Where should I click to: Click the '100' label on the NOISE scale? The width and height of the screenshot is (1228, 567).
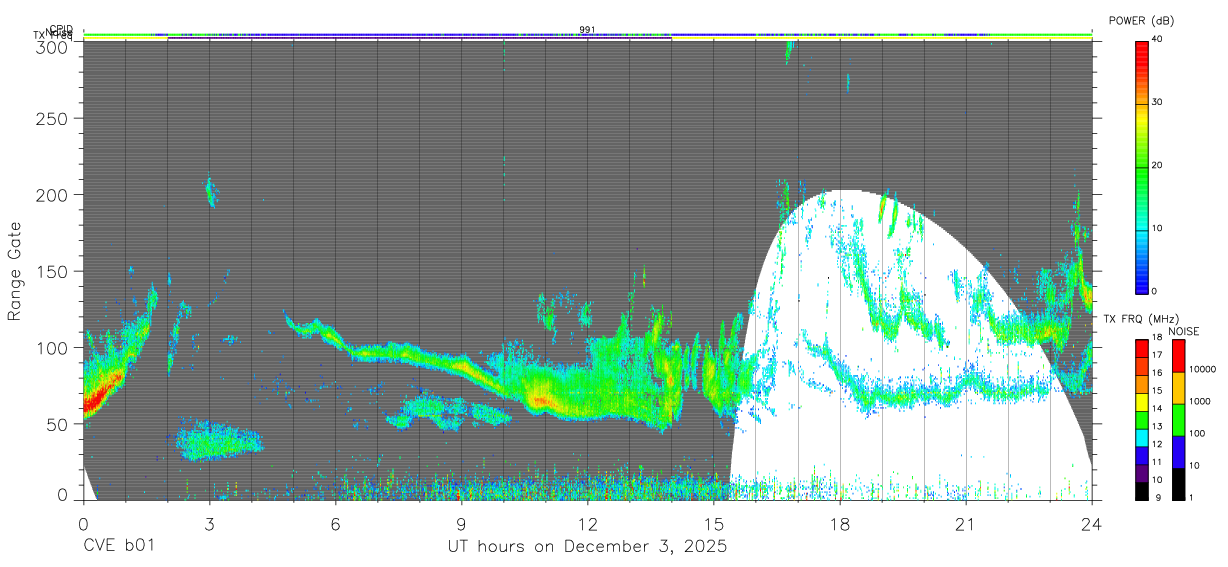coord(1196,434)
